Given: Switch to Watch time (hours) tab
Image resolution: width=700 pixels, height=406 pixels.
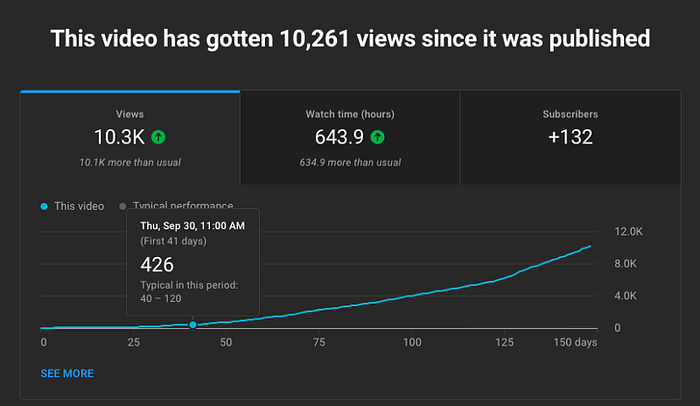Looking at the screenshot, I should tap(350, 138).
